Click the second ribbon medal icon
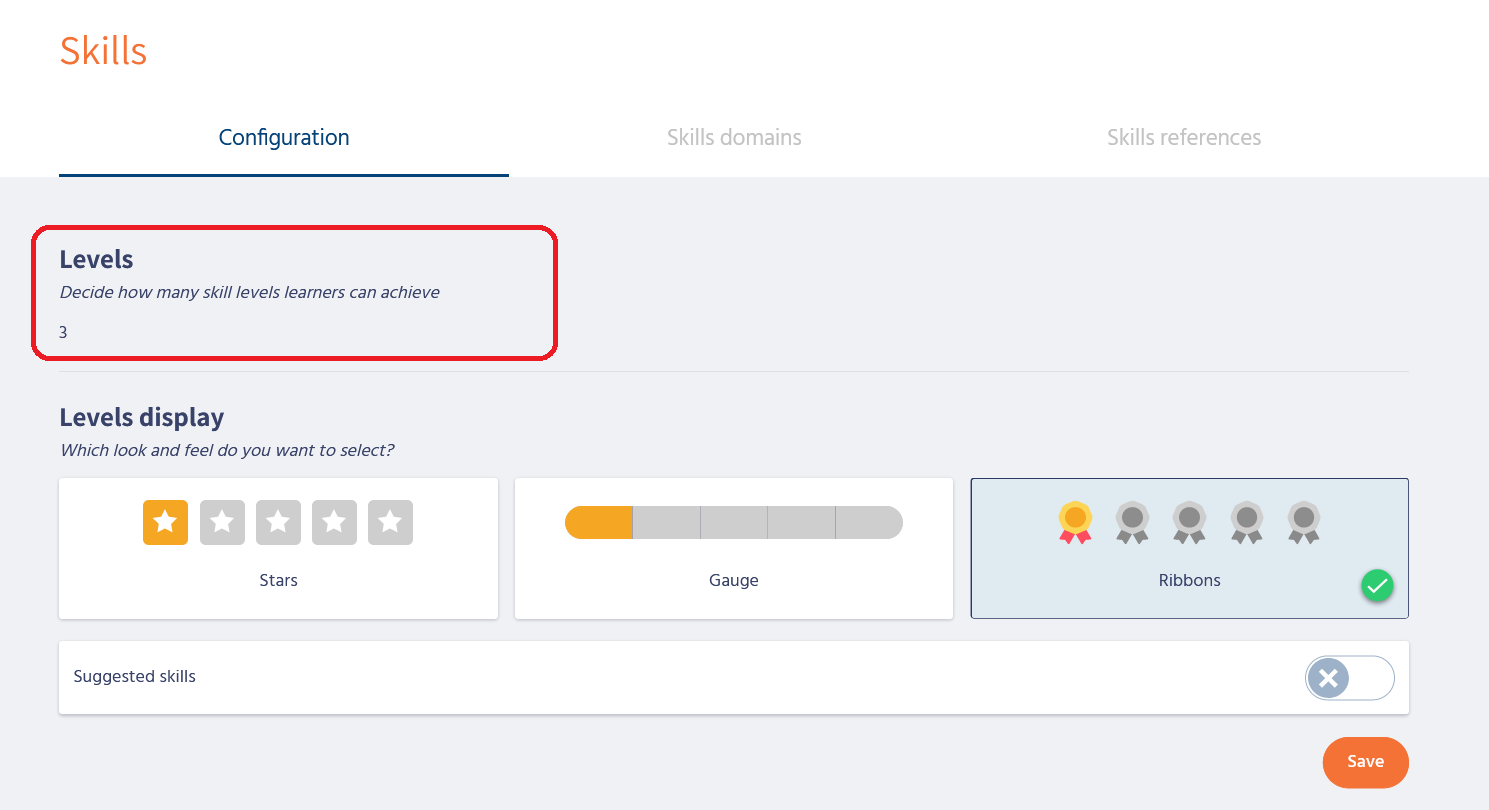 point(1132,522)
